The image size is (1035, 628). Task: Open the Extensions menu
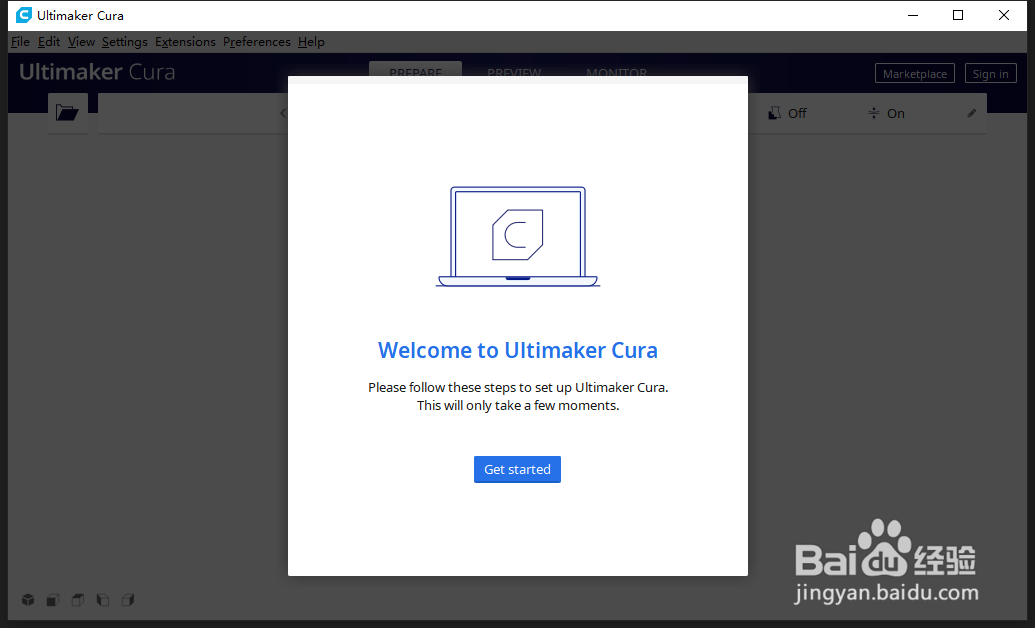pos(185,42)
